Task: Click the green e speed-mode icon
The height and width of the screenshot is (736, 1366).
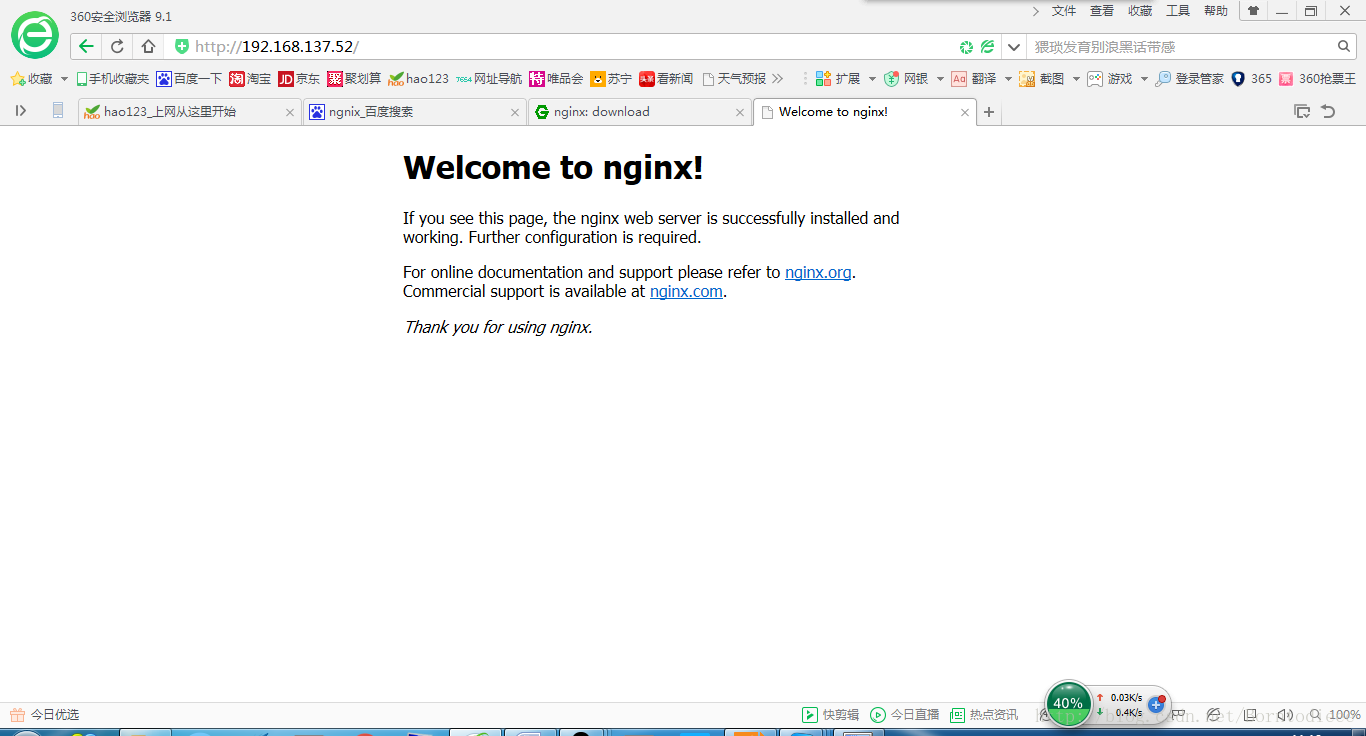Action: [x=987, y=47]
